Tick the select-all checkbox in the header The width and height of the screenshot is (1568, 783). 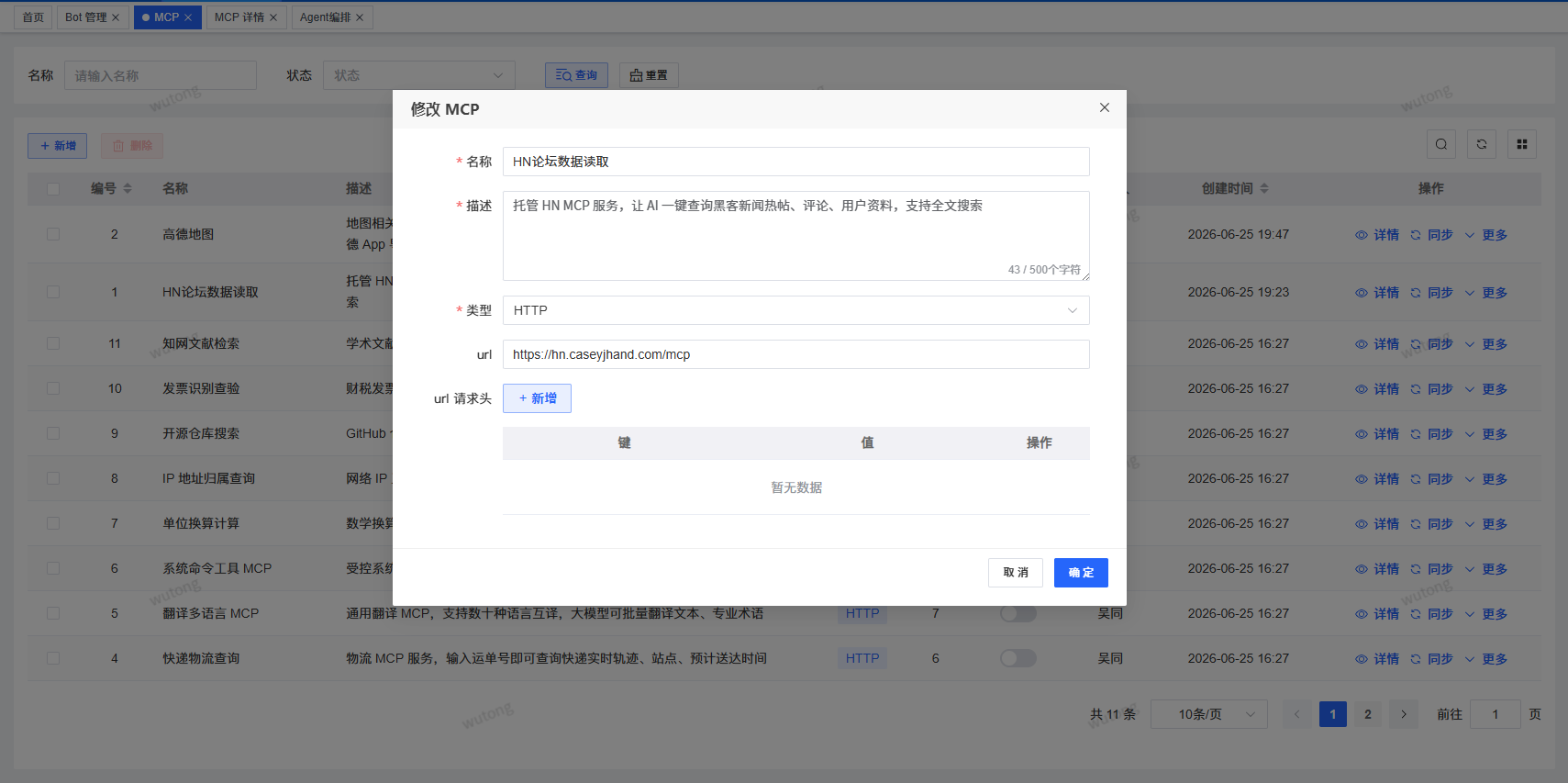tap(53, 188)
